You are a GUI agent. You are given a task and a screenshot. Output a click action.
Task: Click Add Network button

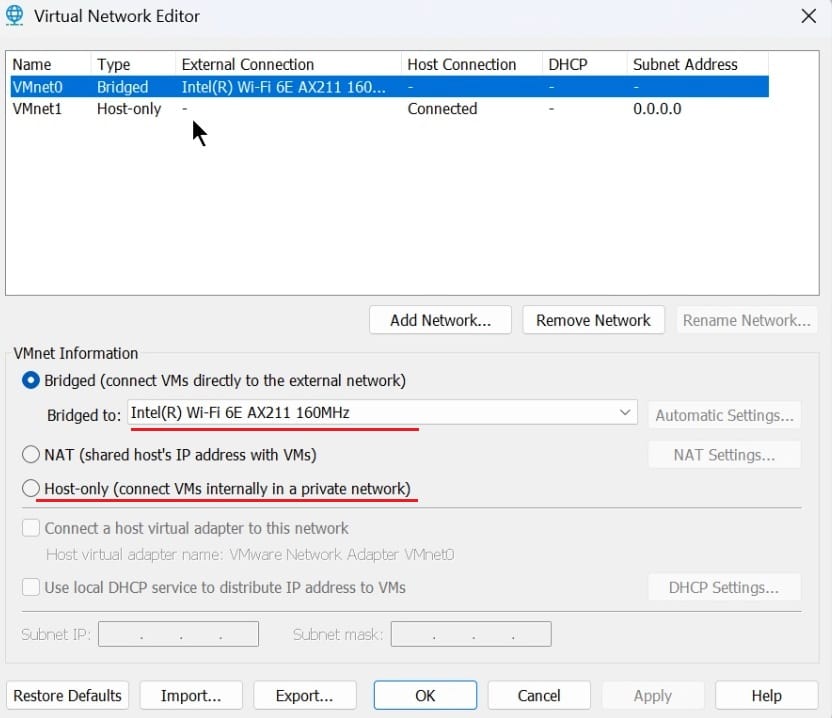[x=440, y=319]
